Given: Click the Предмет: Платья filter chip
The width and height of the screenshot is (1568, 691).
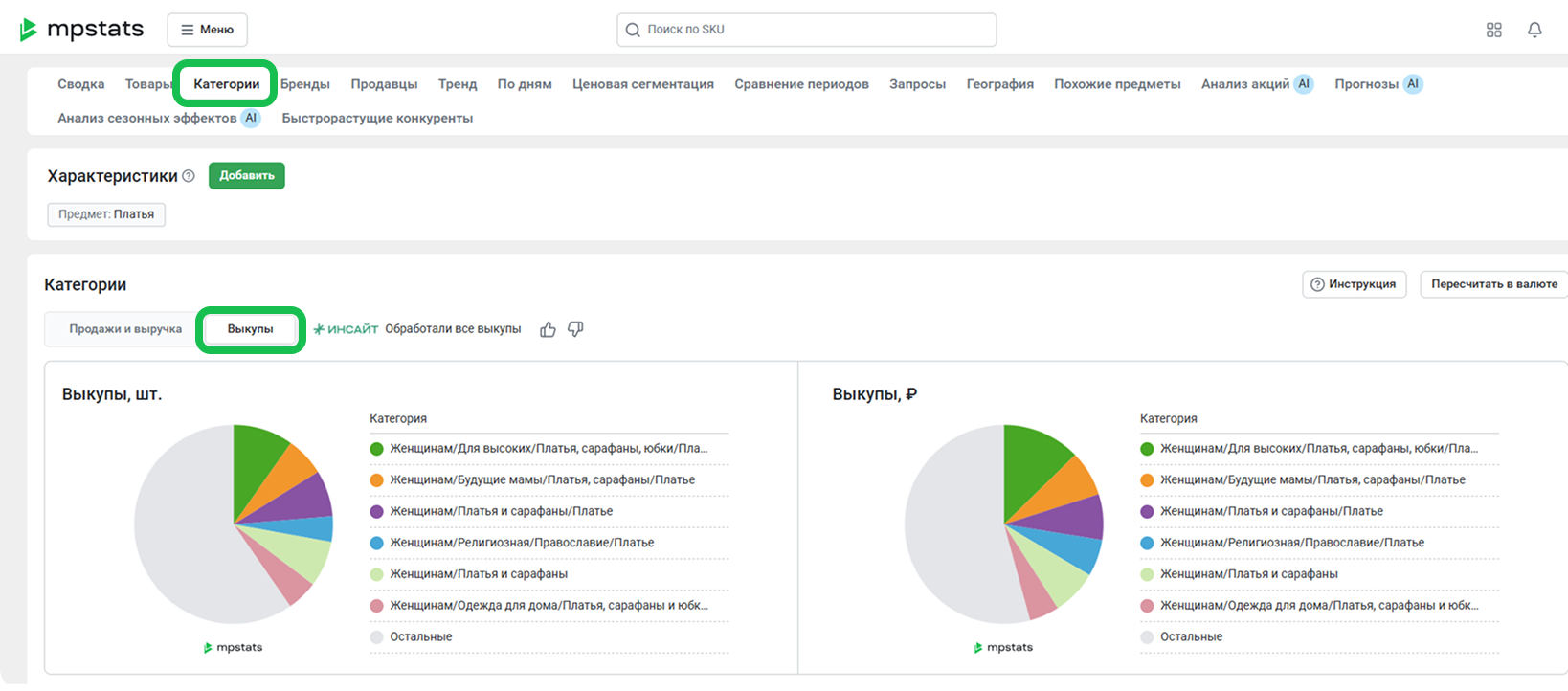Looking at the screenshot, I should click(106, 214).
